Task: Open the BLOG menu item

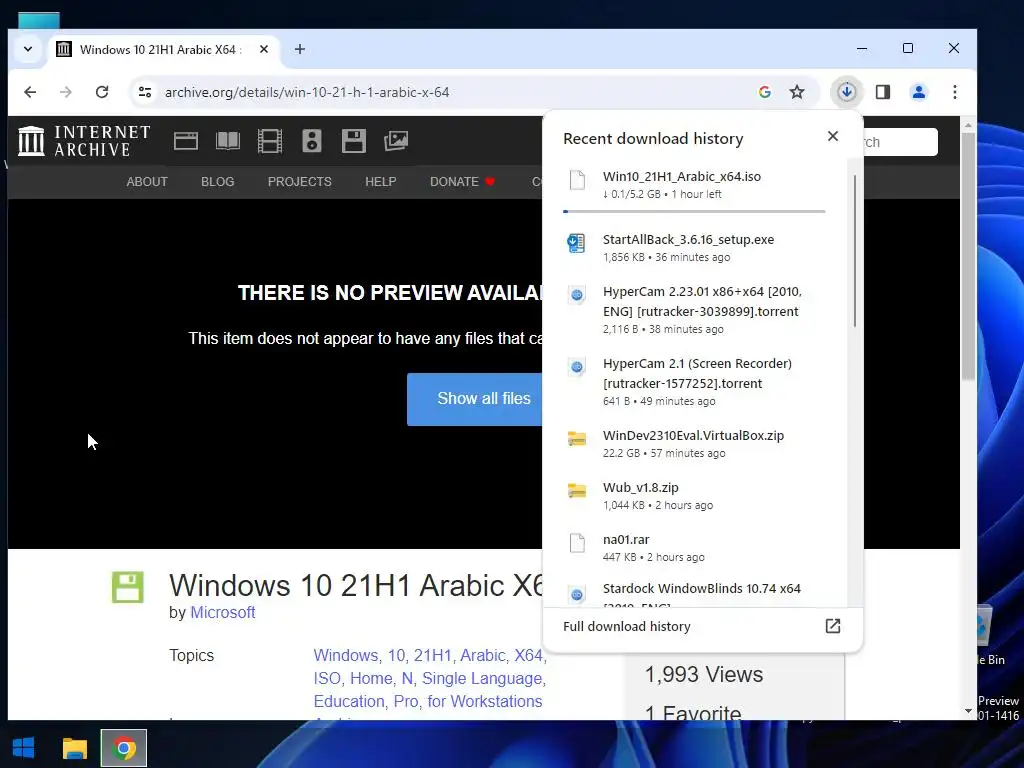Action: [217, 182]
